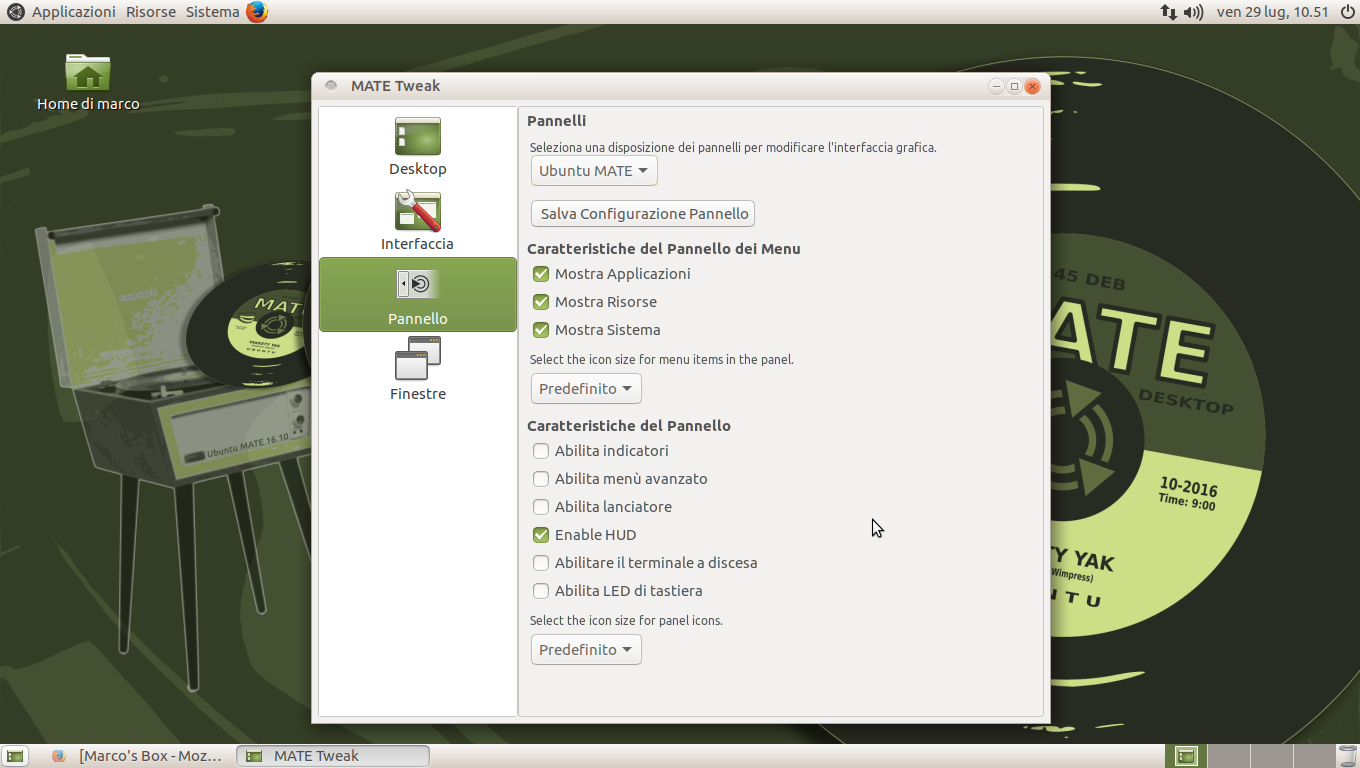Open the Desktop section in MATE Tweak
Image resolution: width=1360 pixels, height=768 pixels.
point(418,146)
